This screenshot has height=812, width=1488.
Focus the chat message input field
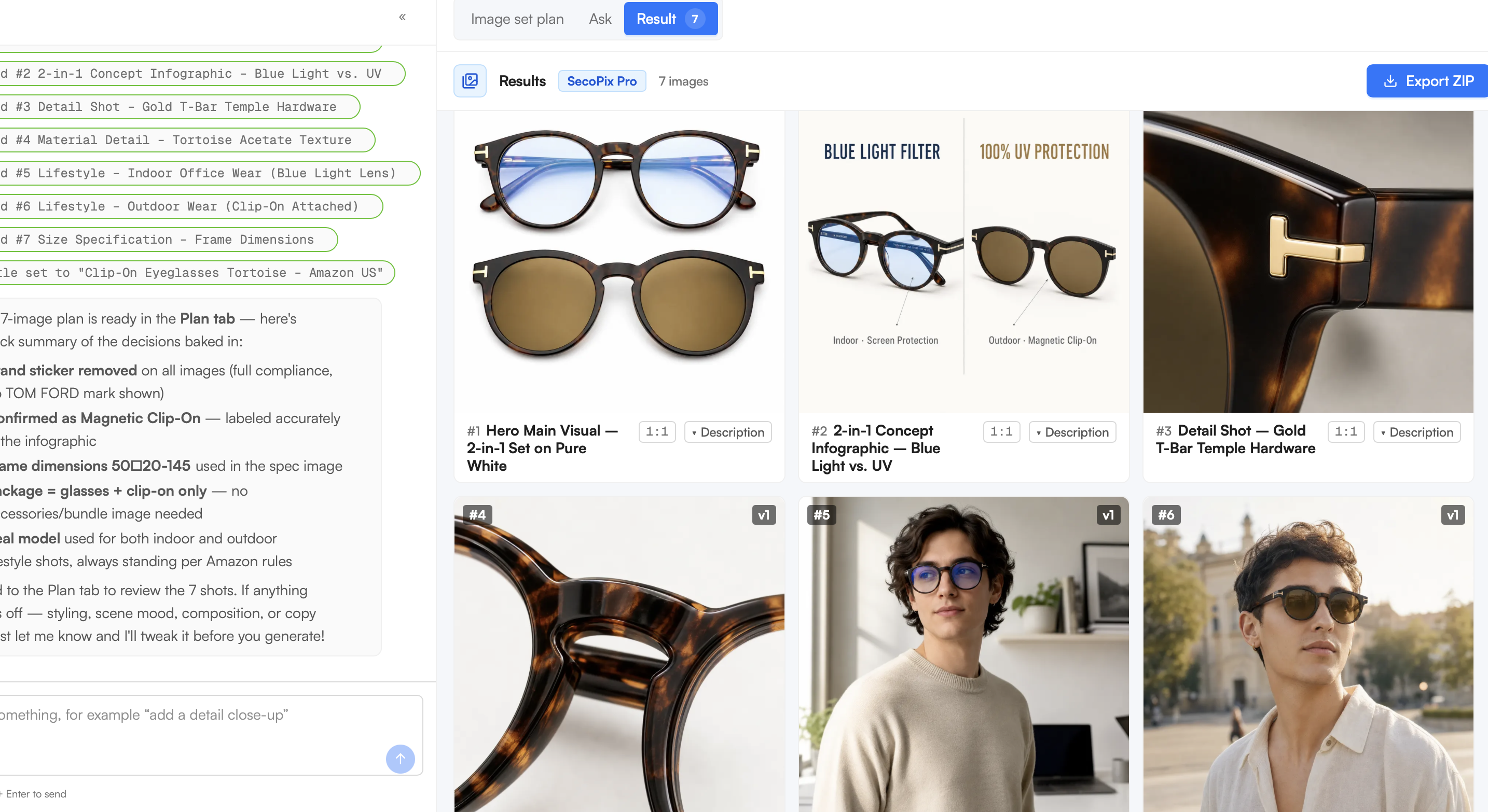click(211, 734)
